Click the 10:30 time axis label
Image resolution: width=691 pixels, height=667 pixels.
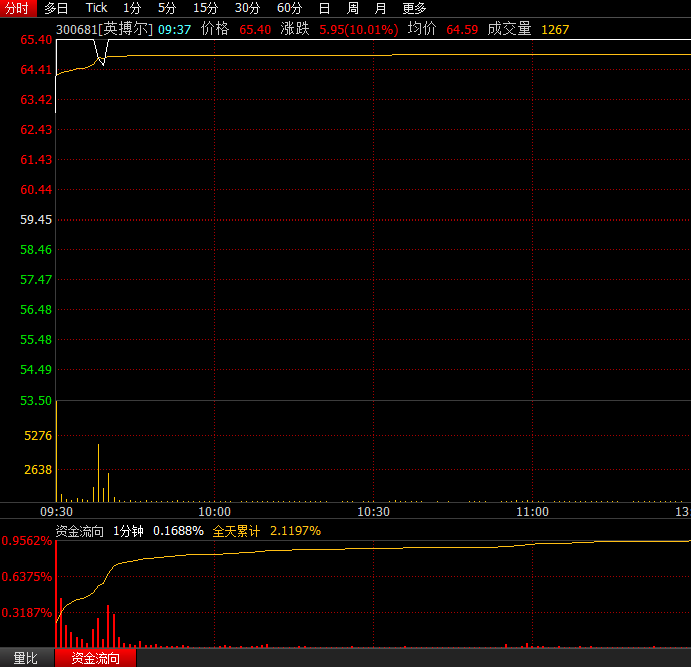point(373,511)
